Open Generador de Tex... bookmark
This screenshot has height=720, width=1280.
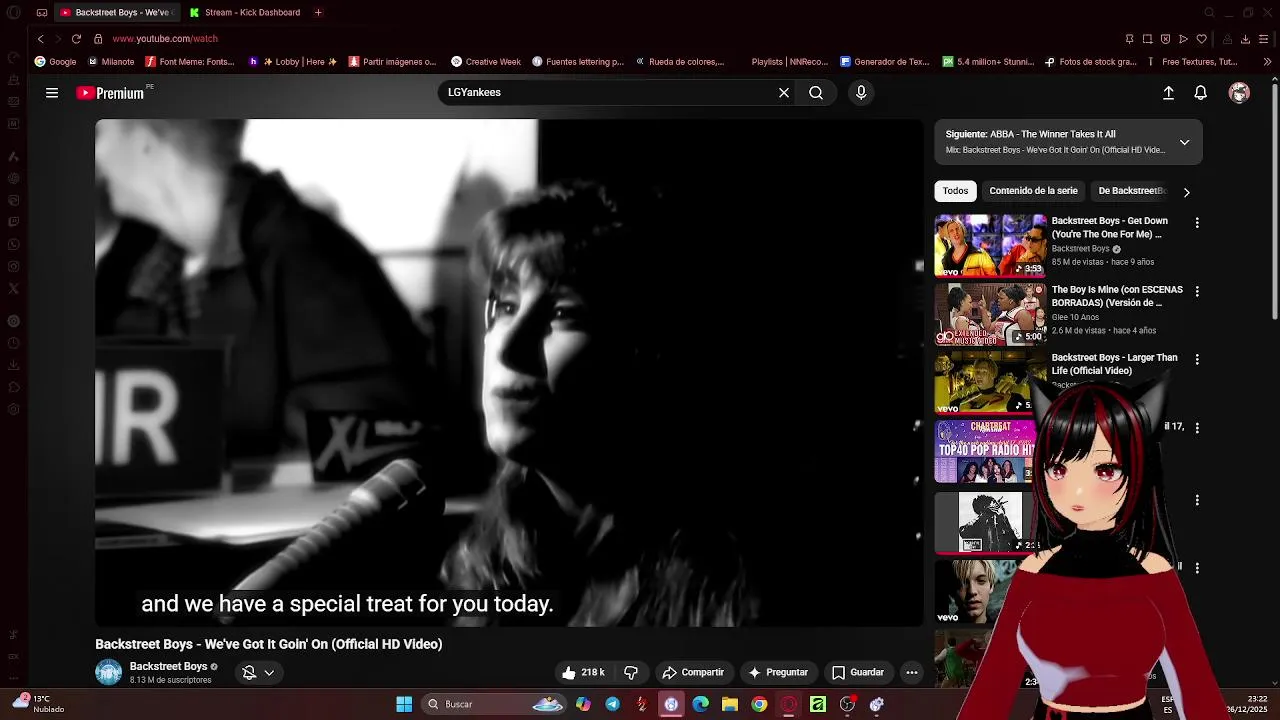[x=885, y=62]
